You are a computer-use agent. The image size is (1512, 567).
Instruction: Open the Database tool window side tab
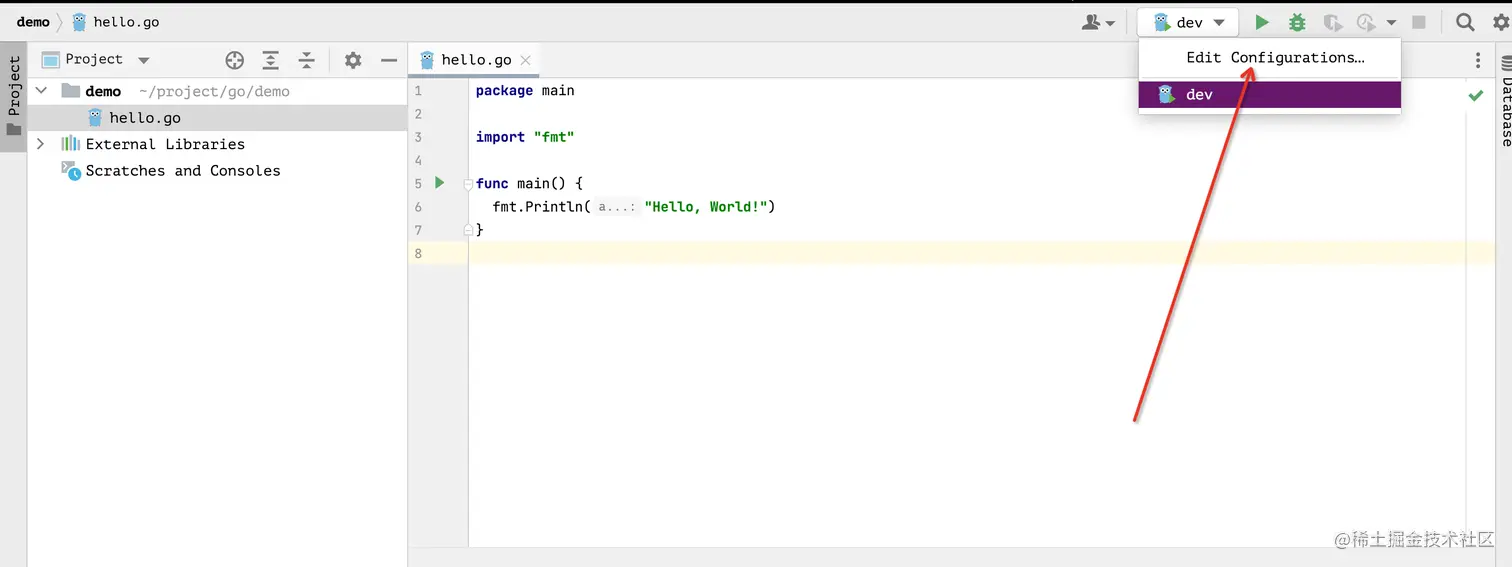[1505, 100]
